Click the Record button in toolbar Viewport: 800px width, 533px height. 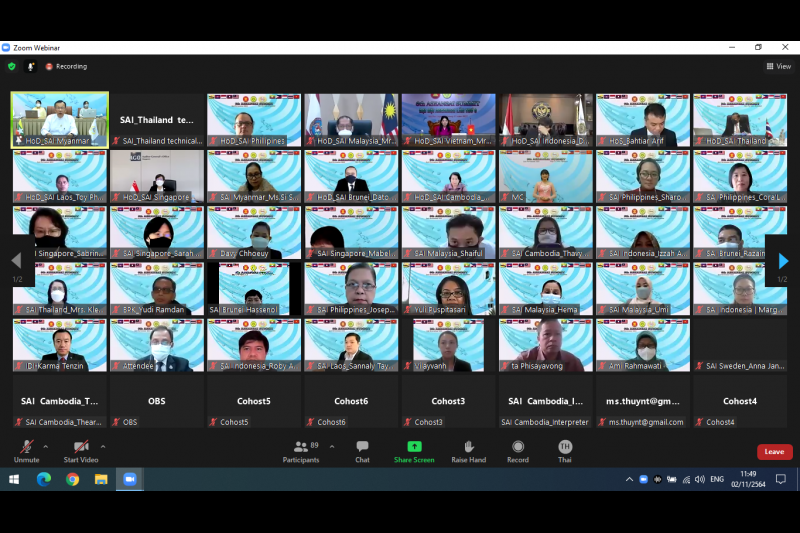(518, 450)
